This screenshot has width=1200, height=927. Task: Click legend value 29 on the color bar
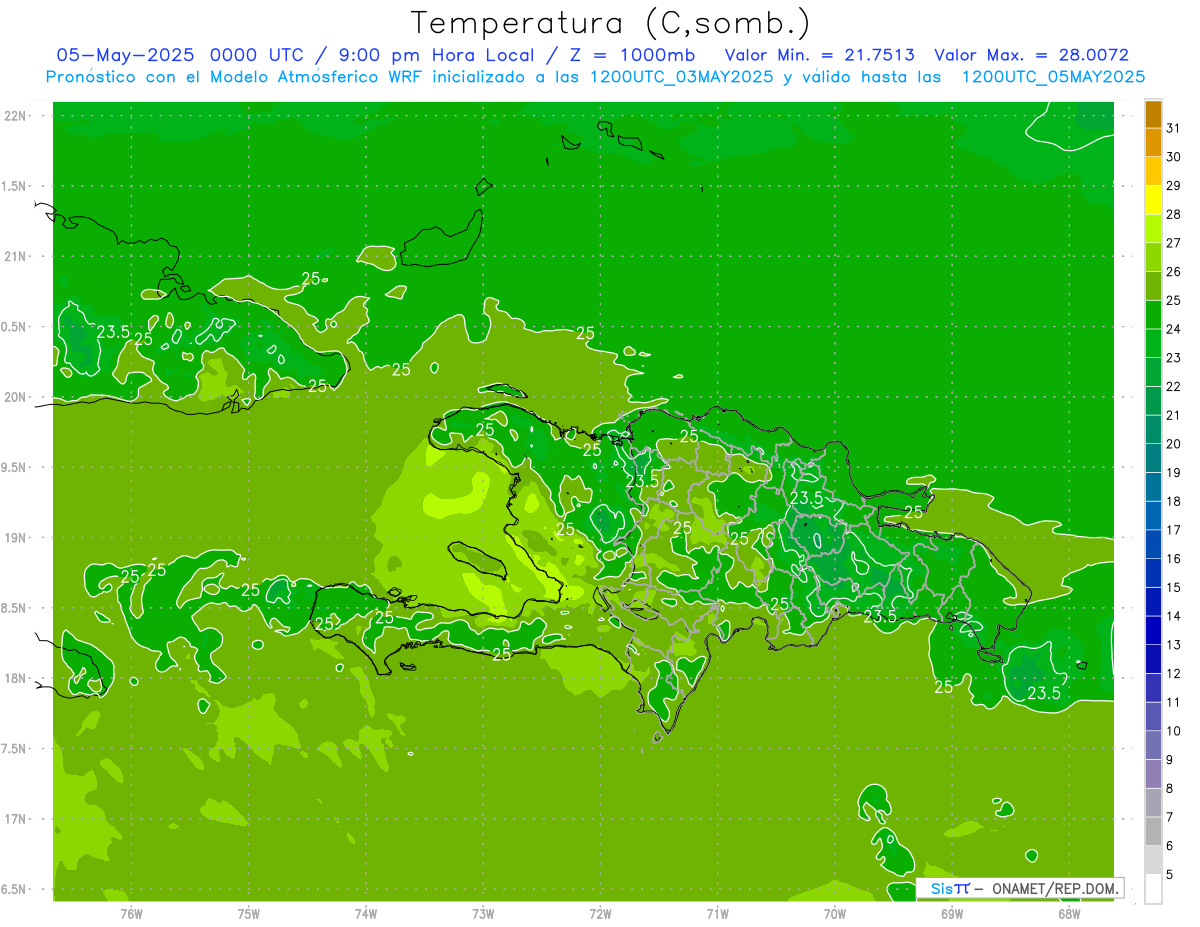tap(1174, 185)
